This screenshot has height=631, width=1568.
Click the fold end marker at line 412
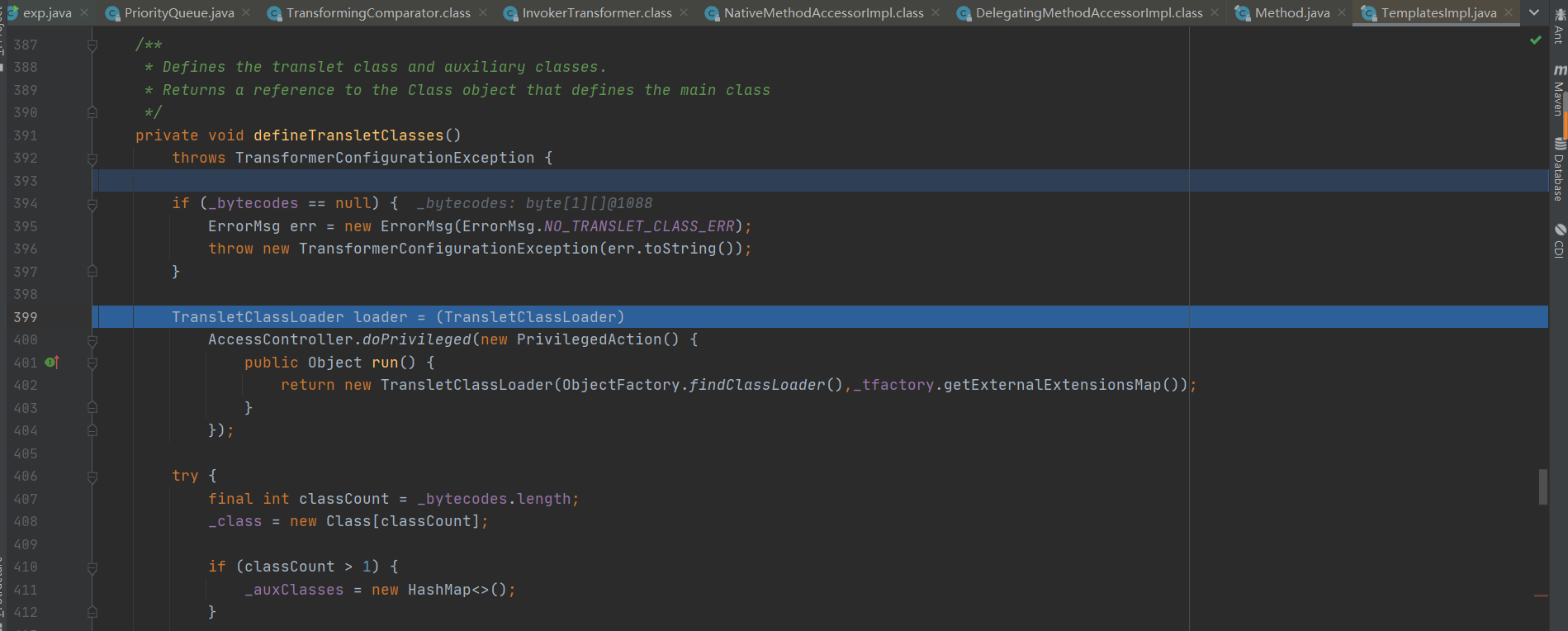click(92, 612)
